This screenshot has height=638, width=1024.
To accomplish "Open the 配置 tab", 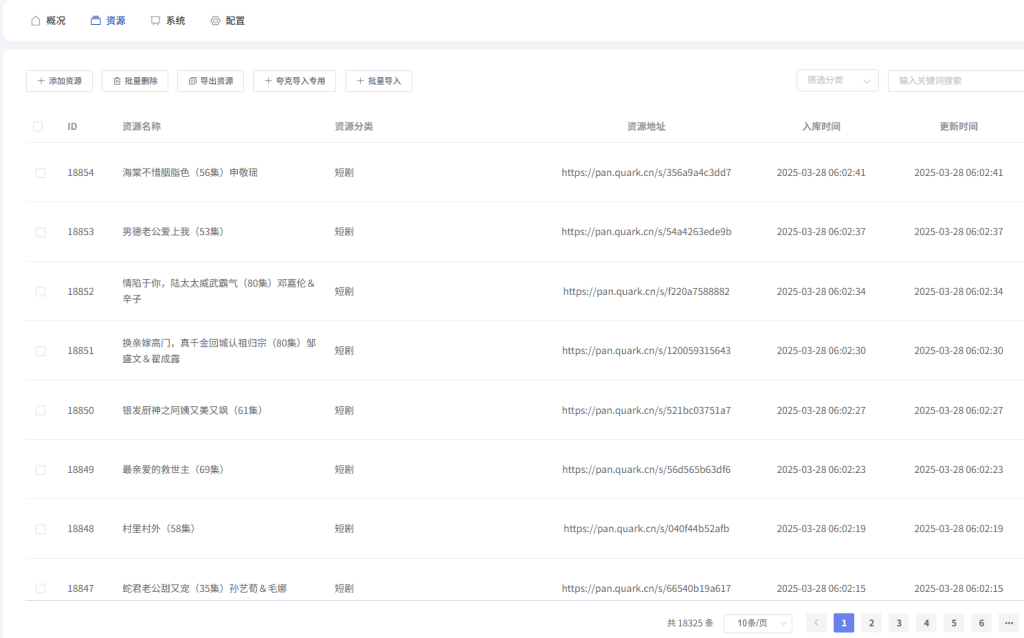I will click(235, 21).
